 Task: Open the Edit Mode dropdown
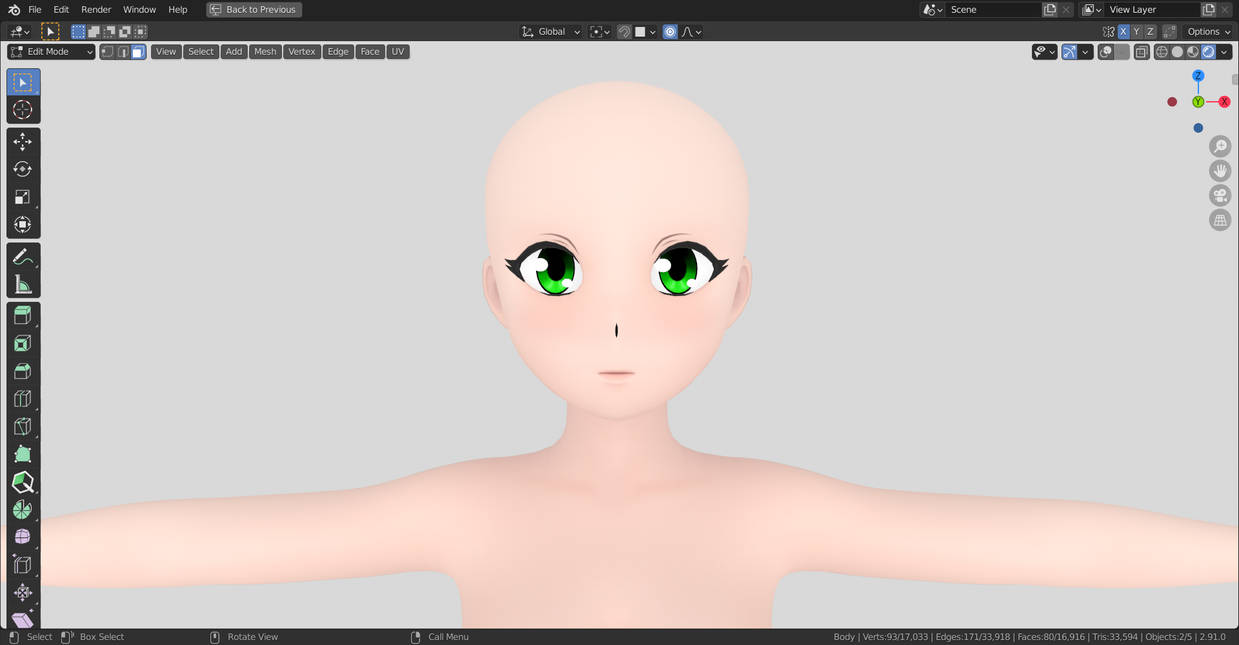[x=51, y=52]
